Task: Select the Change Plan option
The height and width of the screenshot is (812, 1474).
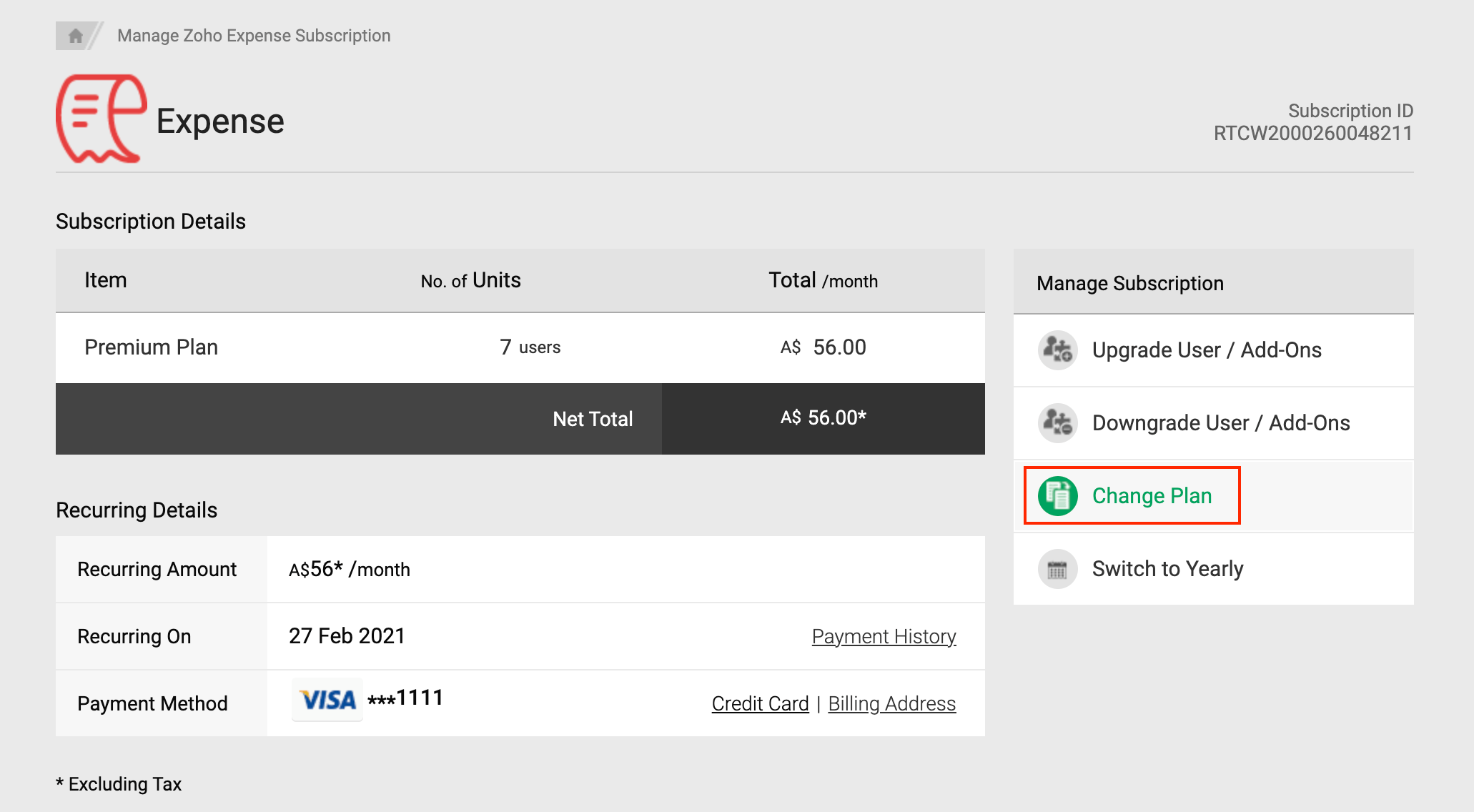Action: pyautogui.click(x=1152, y=496)
